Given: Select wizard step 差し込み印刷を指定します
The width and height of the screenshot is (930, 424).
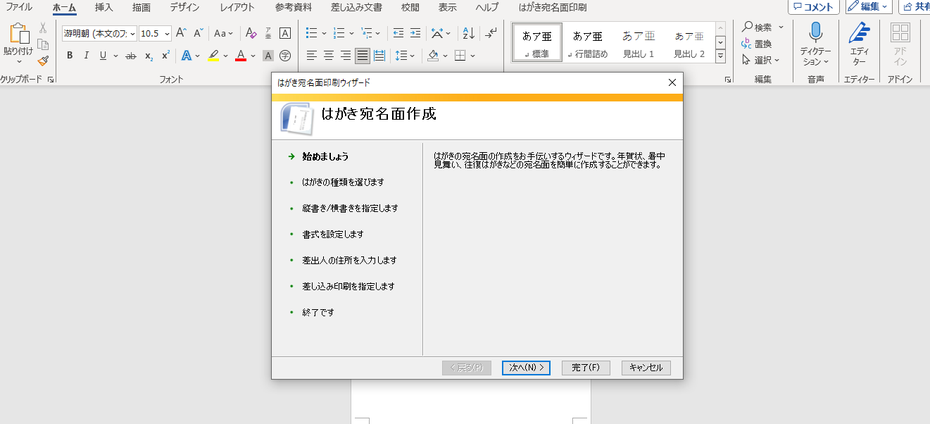Looking at the screenshot, I should [348, 286].
